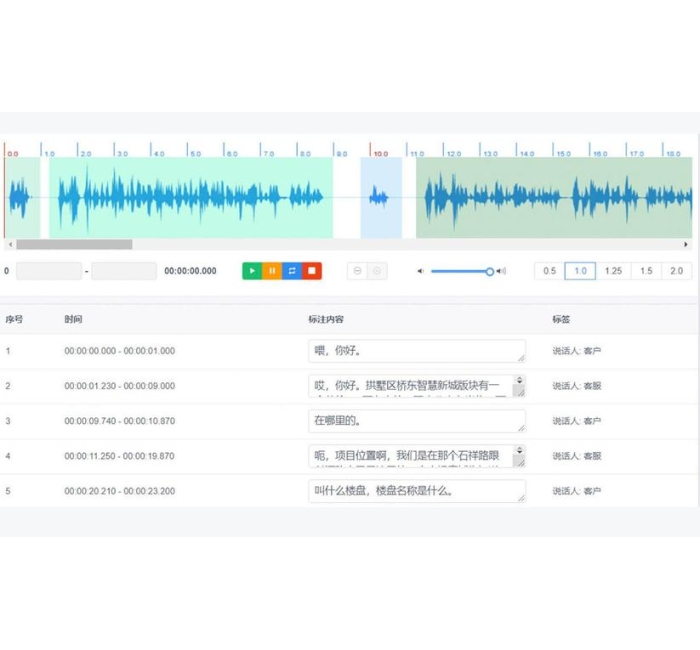Image resolution: width=700 pixels, height=650 pixels.
Task: Set playback speed to 2.0
Action: tap(677, 271)
